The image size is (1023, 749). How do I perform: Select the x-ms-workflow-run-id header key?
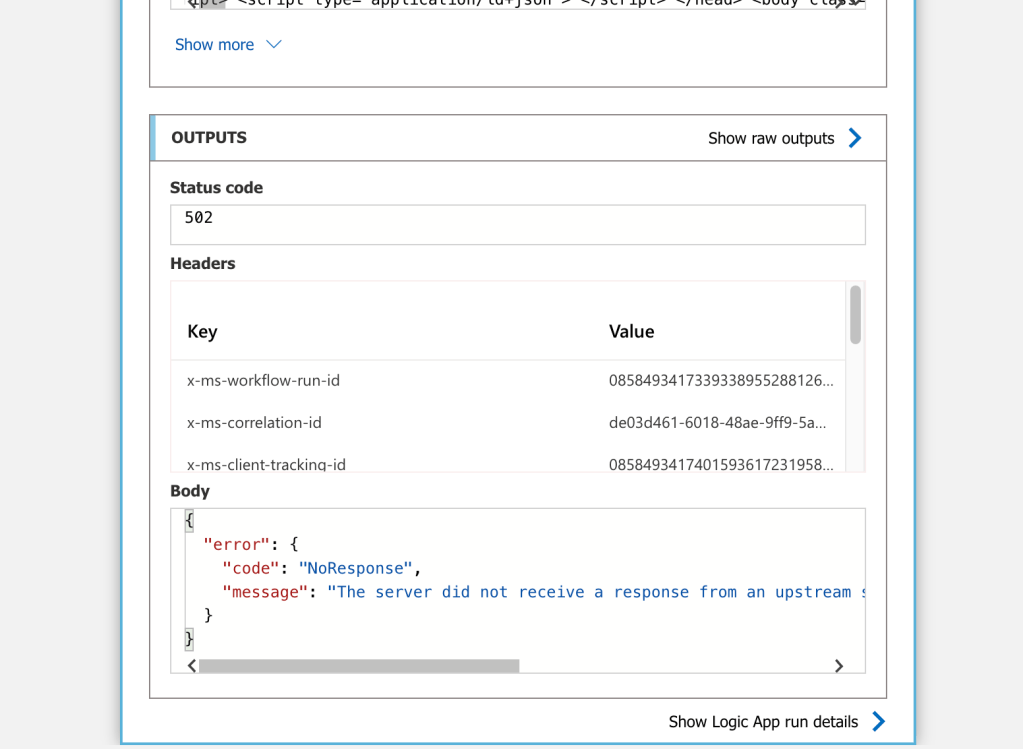point(263,380)
